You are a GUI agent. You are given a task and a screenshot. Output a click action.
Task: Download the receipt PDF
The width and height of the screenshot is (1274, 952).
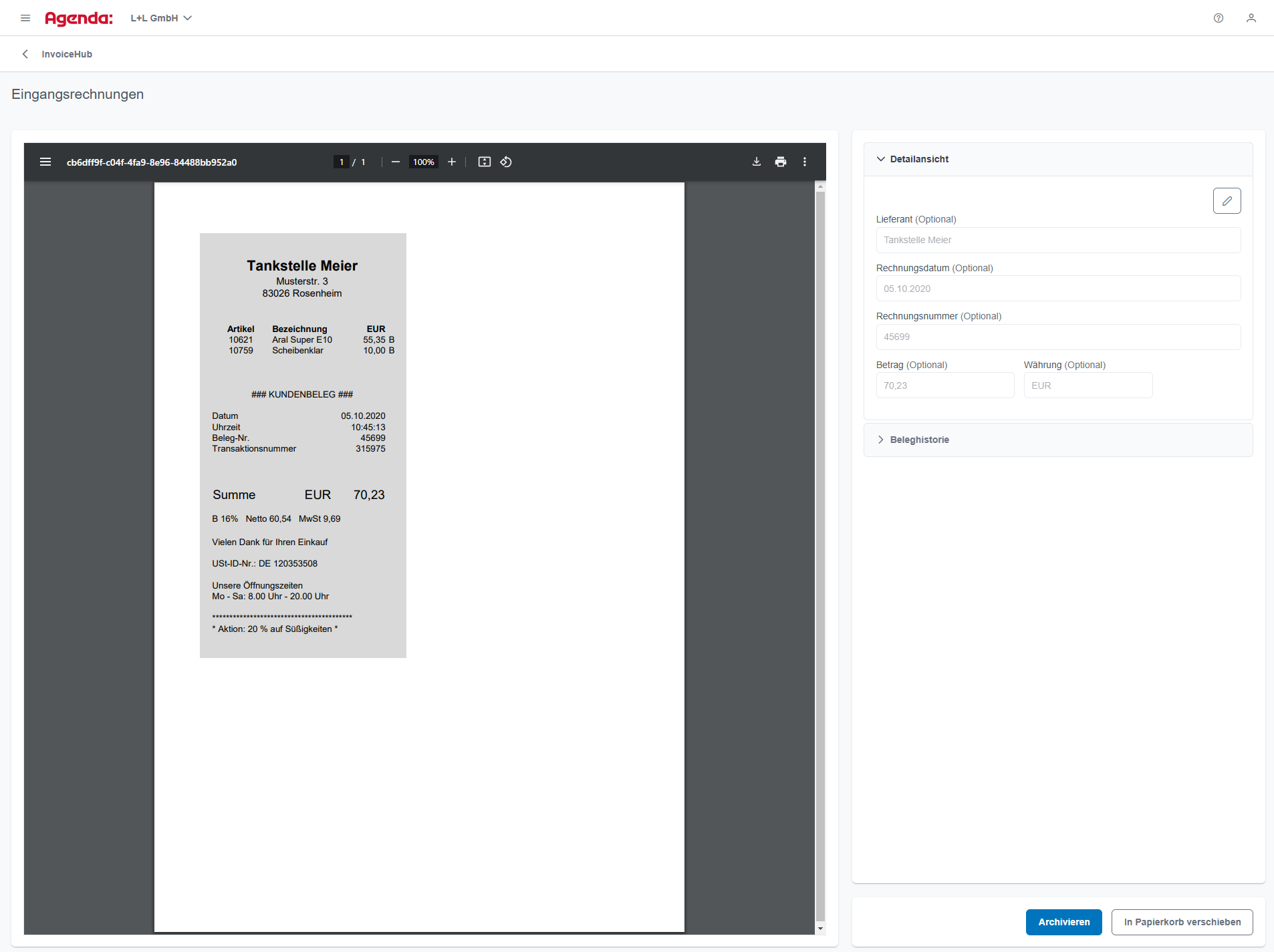(757, 162)
